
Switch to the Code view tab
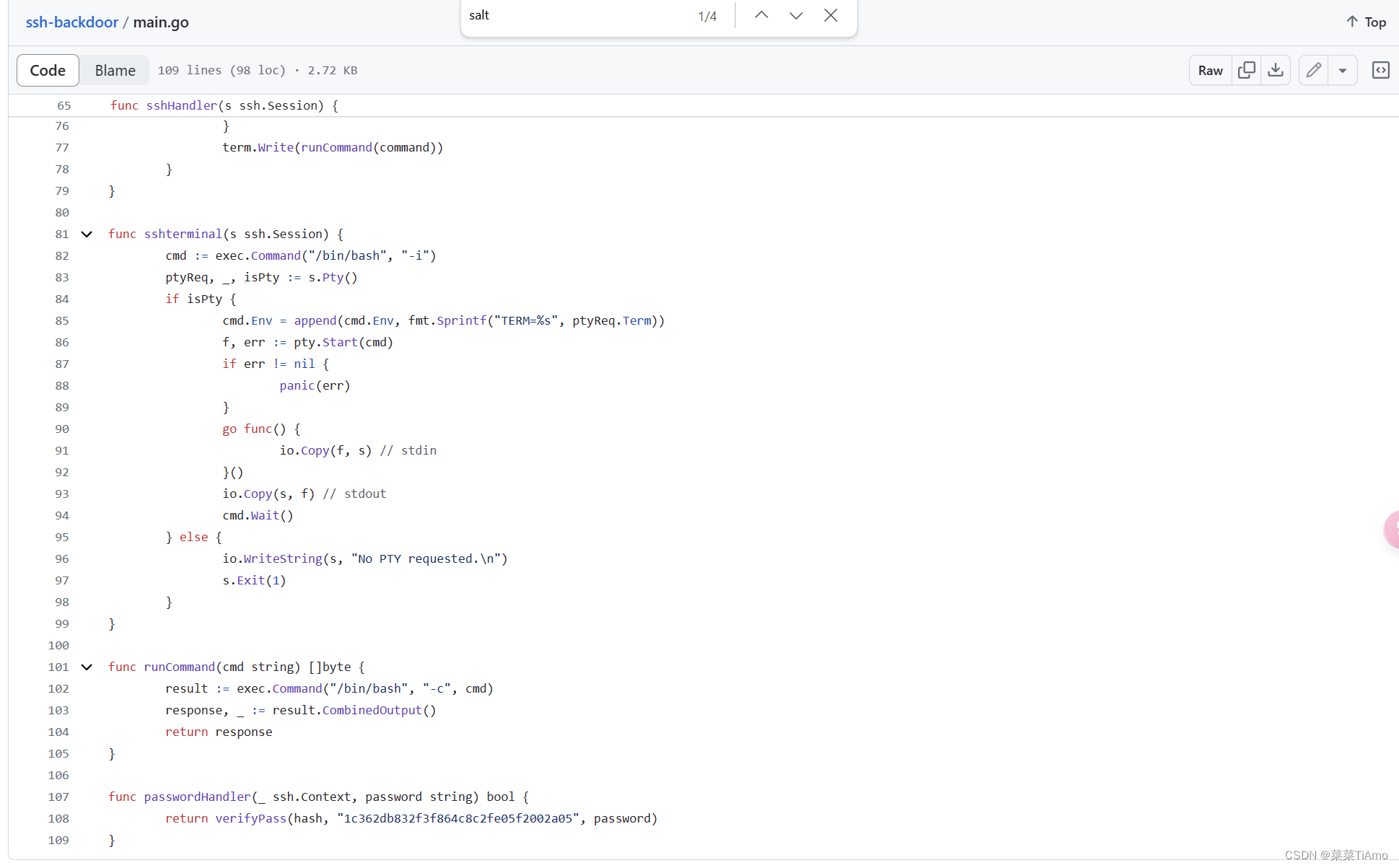coord(48,70)
